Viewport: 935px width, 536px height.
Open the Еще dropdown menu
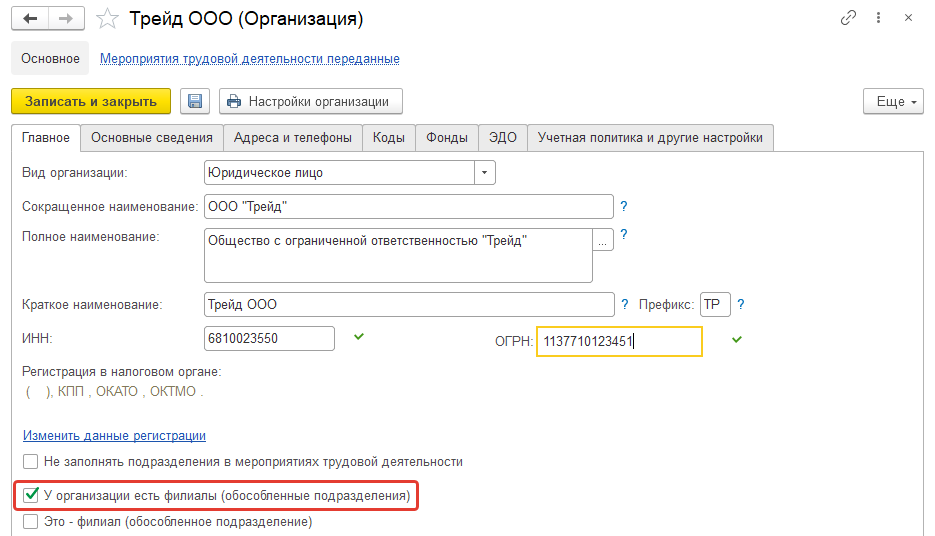tap(891, 101)
